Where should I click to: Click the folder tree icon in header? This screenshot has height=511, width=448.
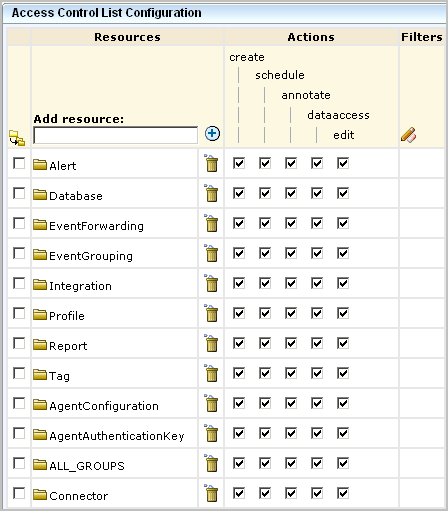(x=17, y=138)
